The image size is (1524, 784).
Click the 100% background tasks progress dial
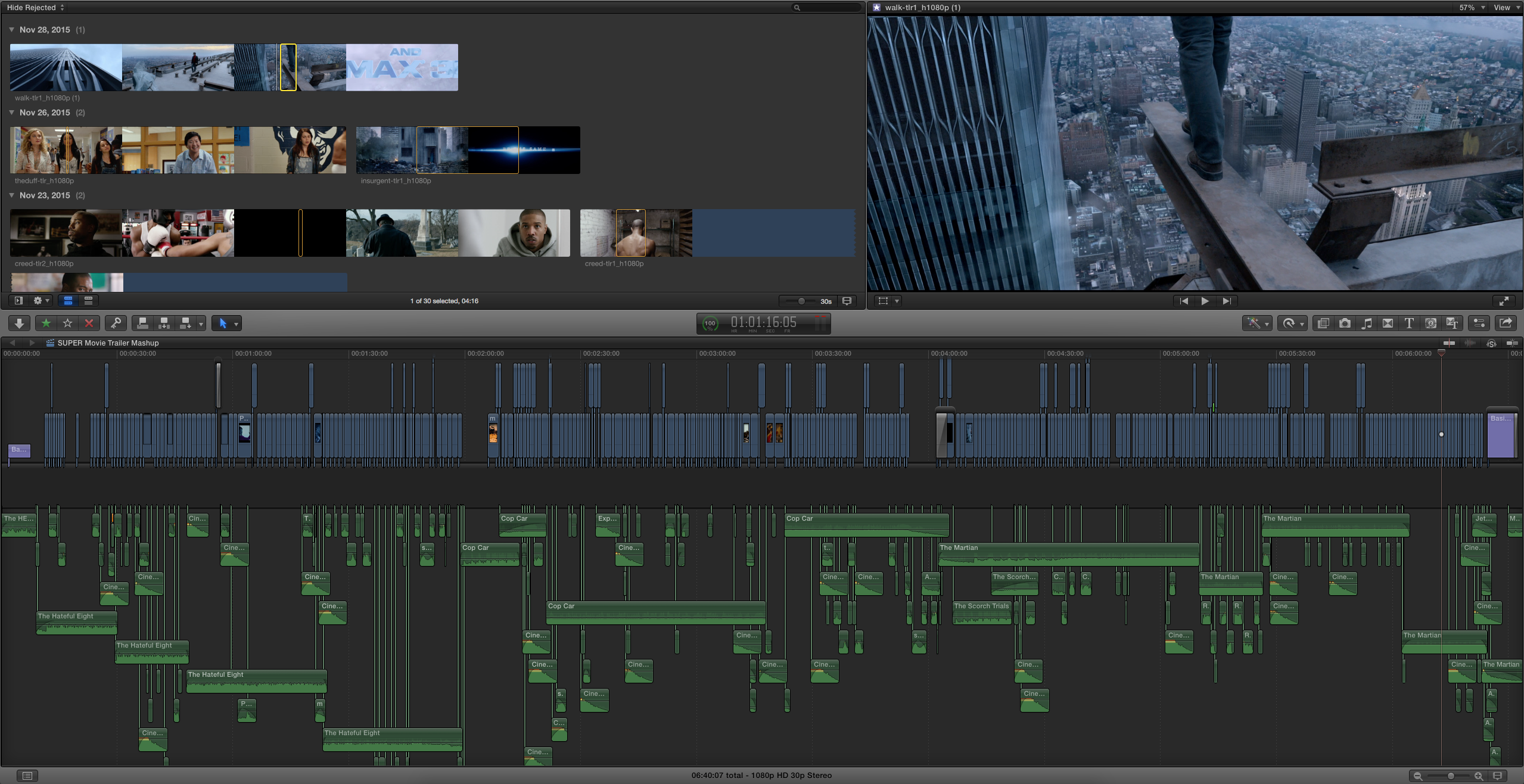710,323
